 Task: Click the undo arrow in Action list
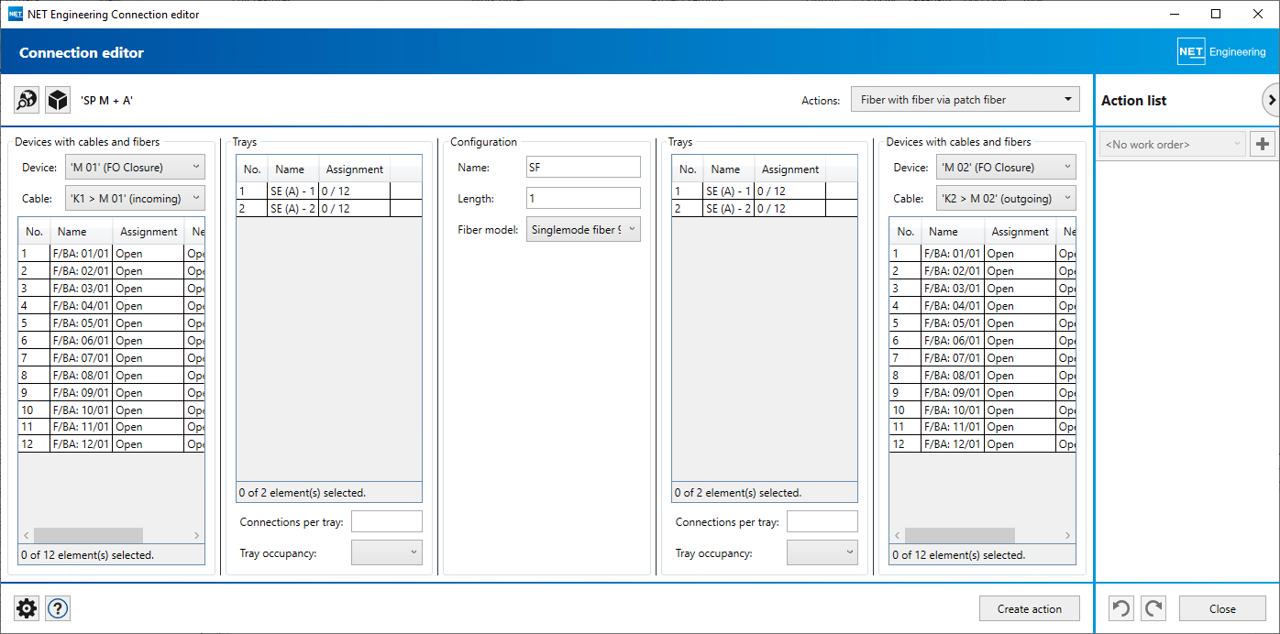click(x=1122, y=608)
